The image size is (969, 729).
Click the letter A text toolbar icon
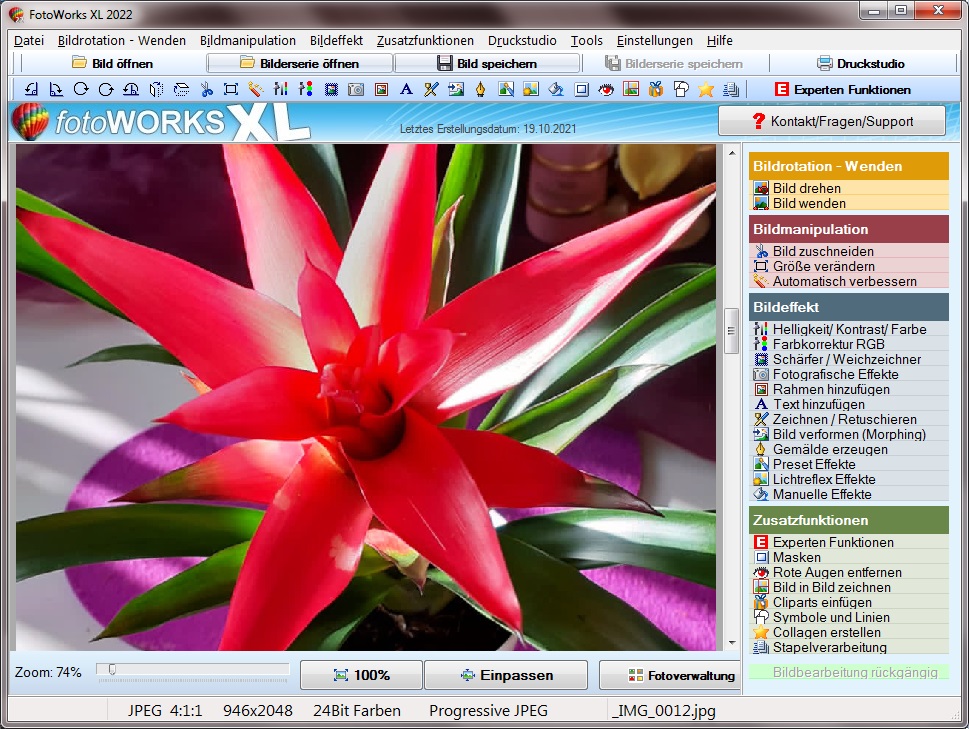(x=406, y=90)
